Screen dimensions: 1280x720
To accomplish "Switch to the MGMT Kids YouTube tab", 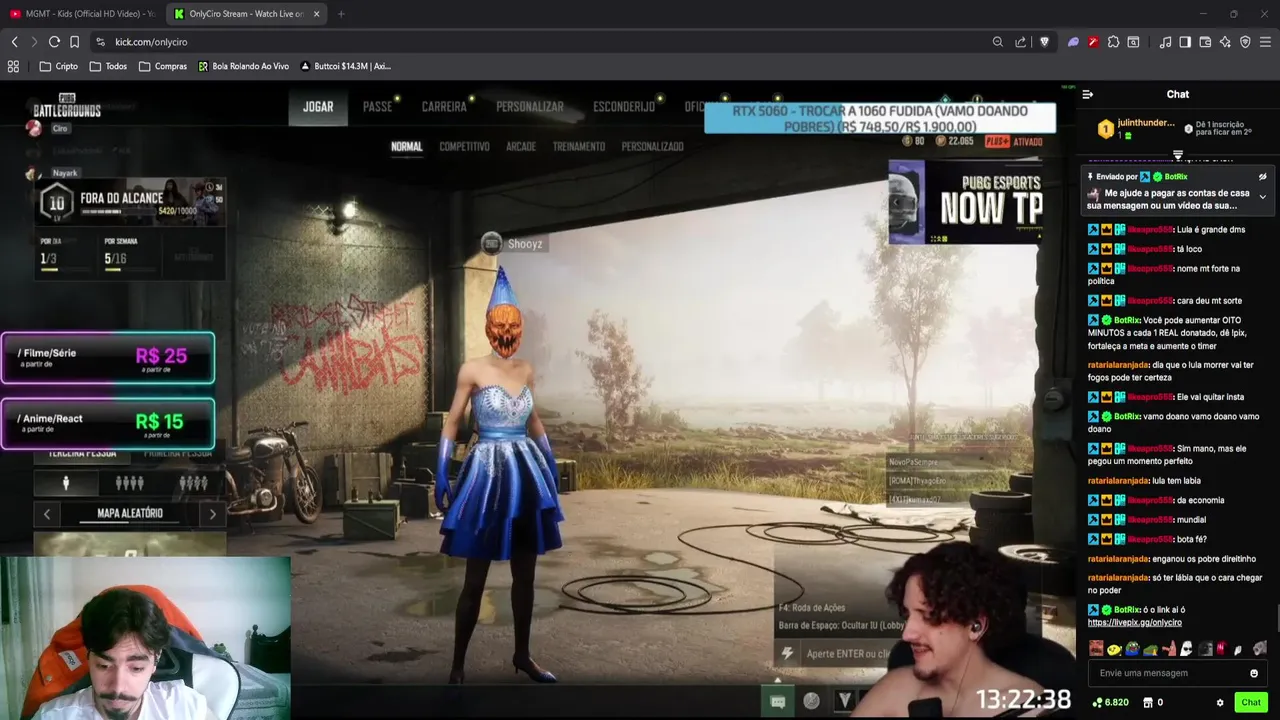I will click(82, 14).
